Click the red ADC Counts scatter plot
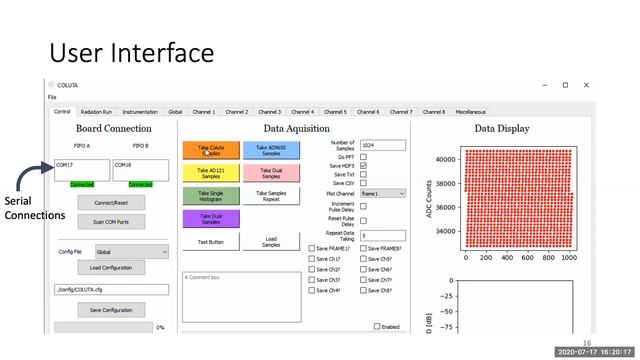640x360 pixels. tap(519, 198)
